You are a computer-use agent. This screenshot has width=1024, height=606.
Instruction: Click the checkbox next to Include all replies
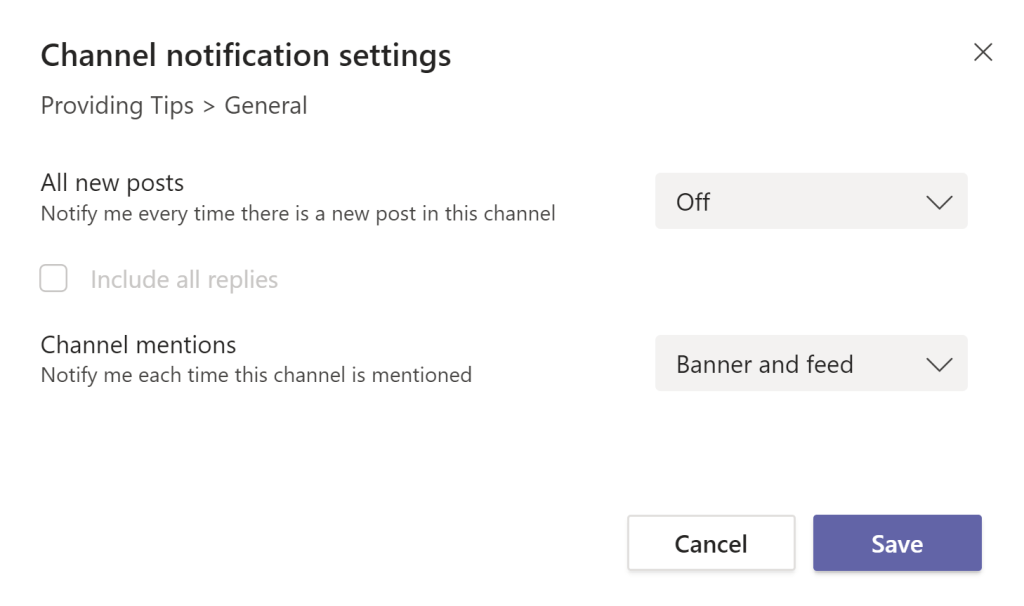tap(53, 279)
